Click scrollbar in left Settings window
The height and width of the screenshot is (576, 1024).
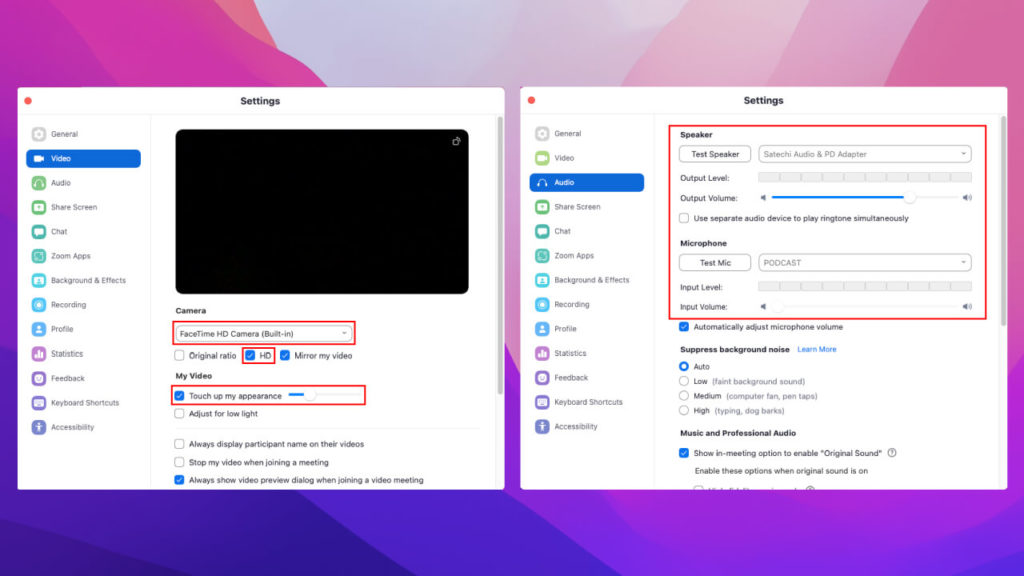pos(500,256)
